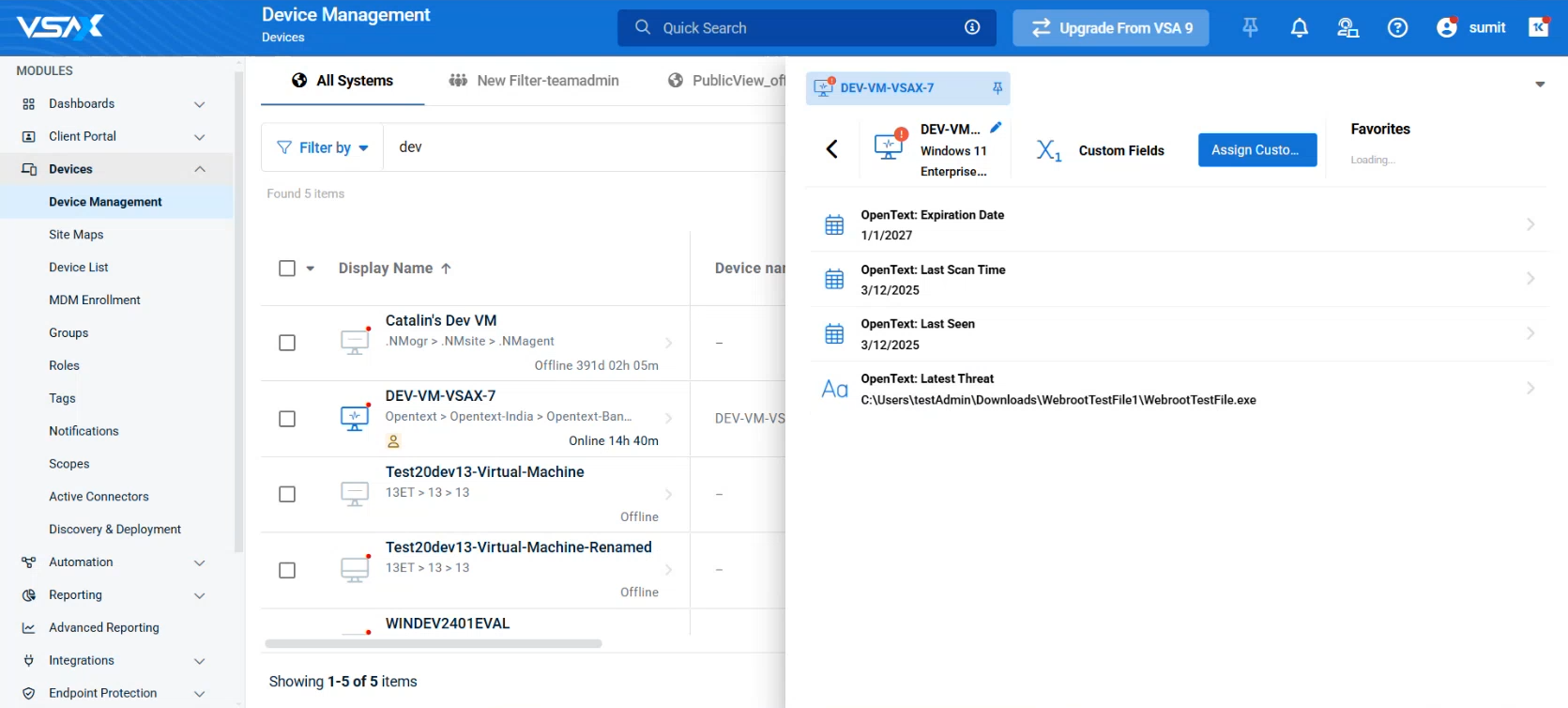The height and width of the screenshot is (708, 1568).
Task: Open Site Maps in sidebar
Action: click(x=76, y=235)
